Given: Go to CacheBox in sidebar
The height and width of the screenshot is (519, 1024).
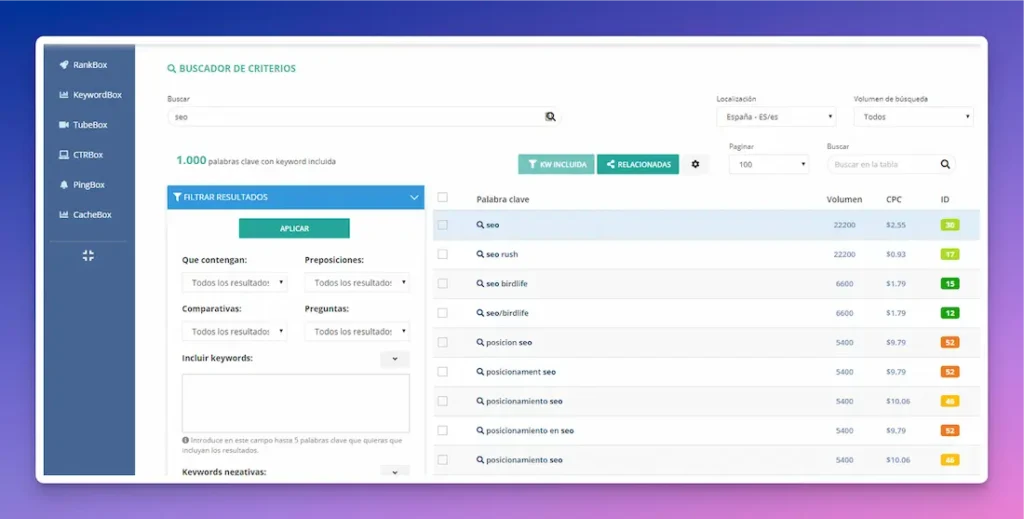Looking at the screenshot, I should 92,215.
